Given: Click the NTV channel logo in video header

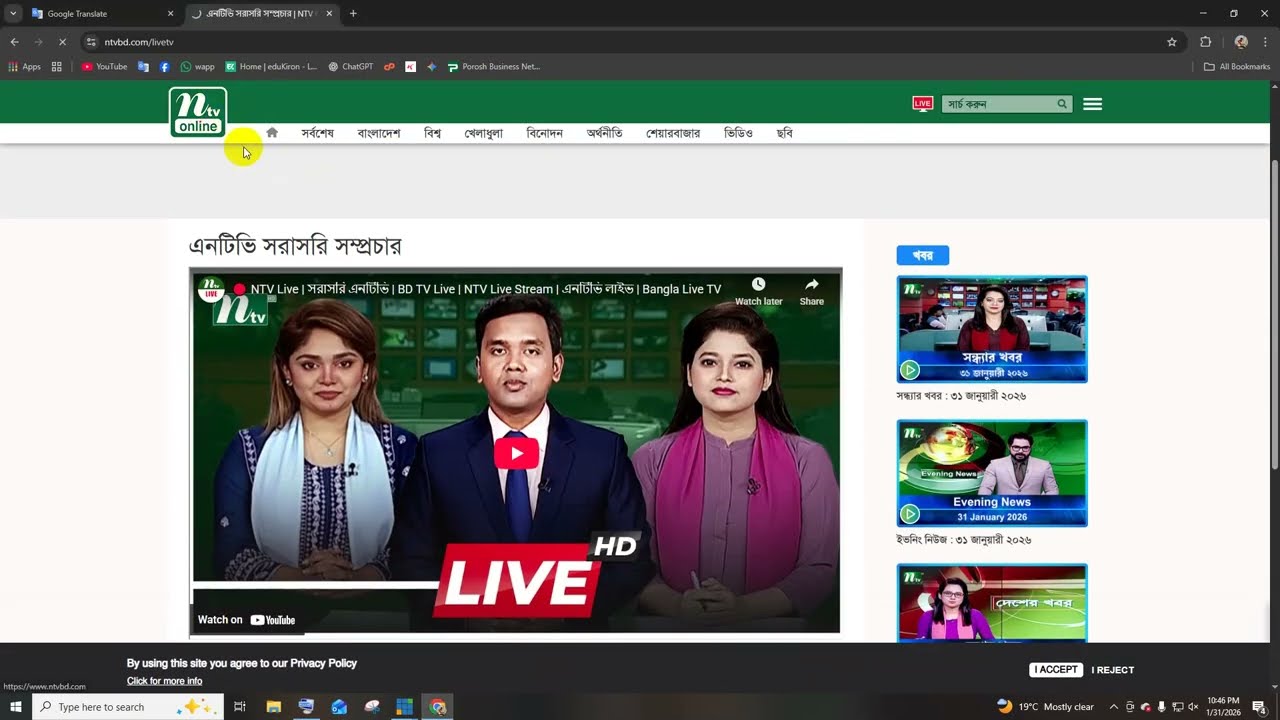Looking at the screenshot, I should click(210, 289).
